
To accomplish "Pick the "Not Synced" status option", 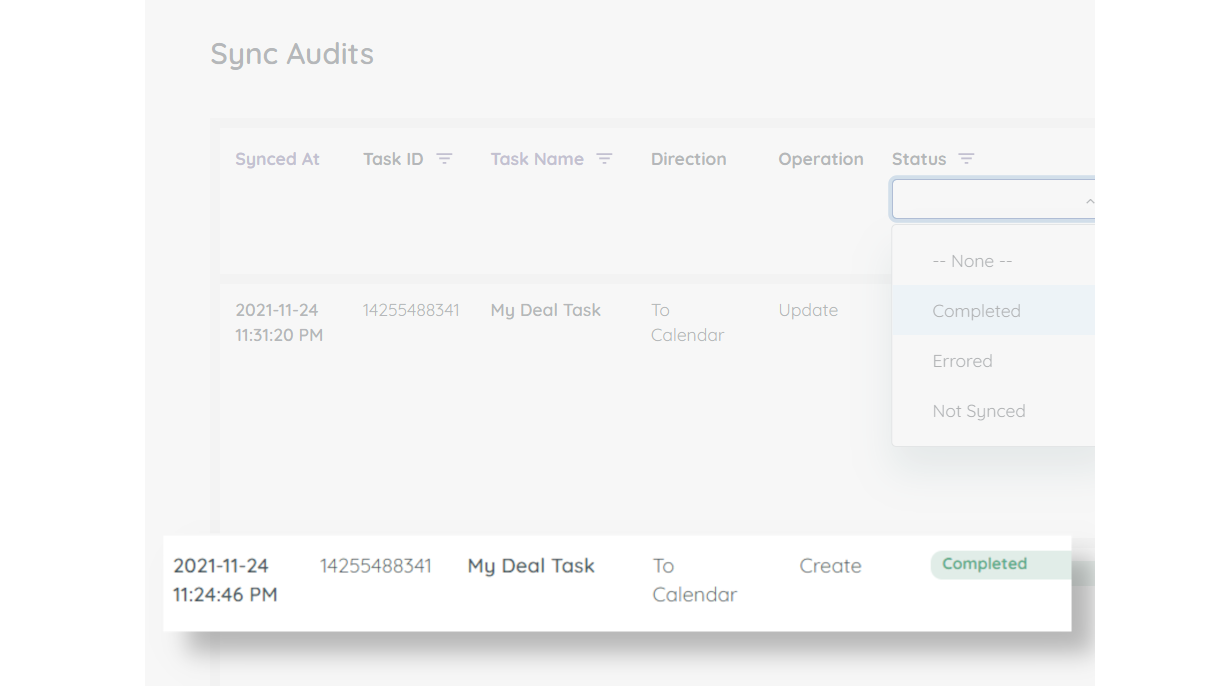I will click(x=978, y=411).
